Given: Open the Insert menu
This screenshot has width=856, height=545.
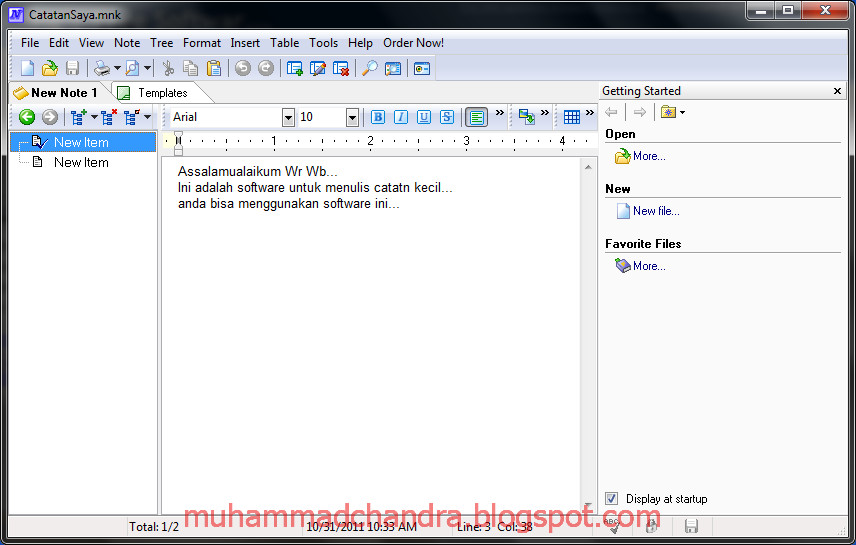Looking at the screenshot, I should pos(245,43).
